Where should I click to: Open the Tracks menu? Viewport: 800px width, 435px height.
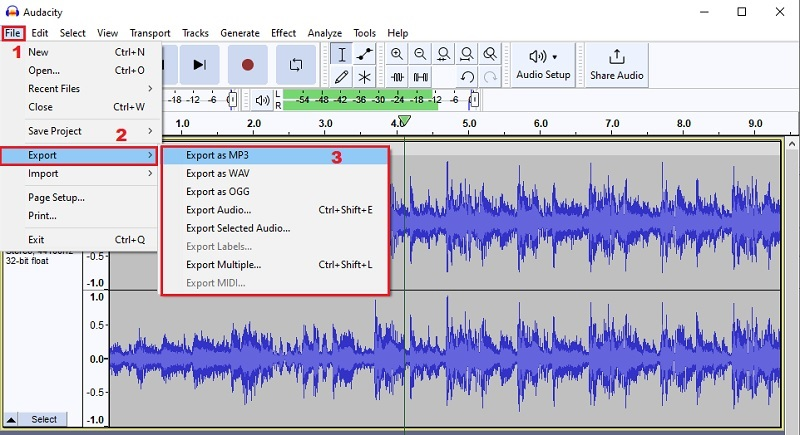click(x=195, y=33)
